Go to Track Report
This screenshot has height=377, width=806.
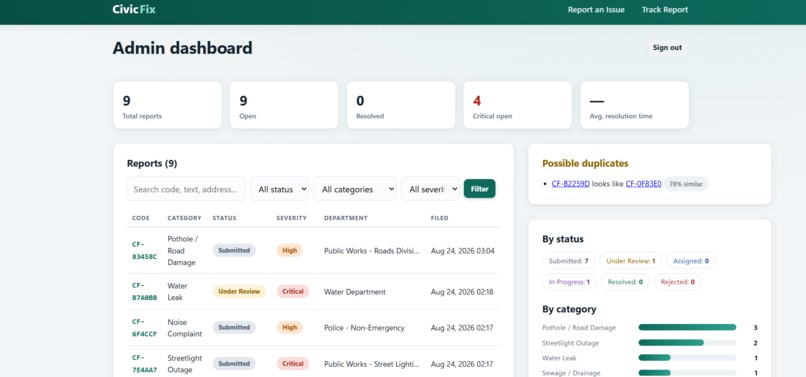coord(665,10)
